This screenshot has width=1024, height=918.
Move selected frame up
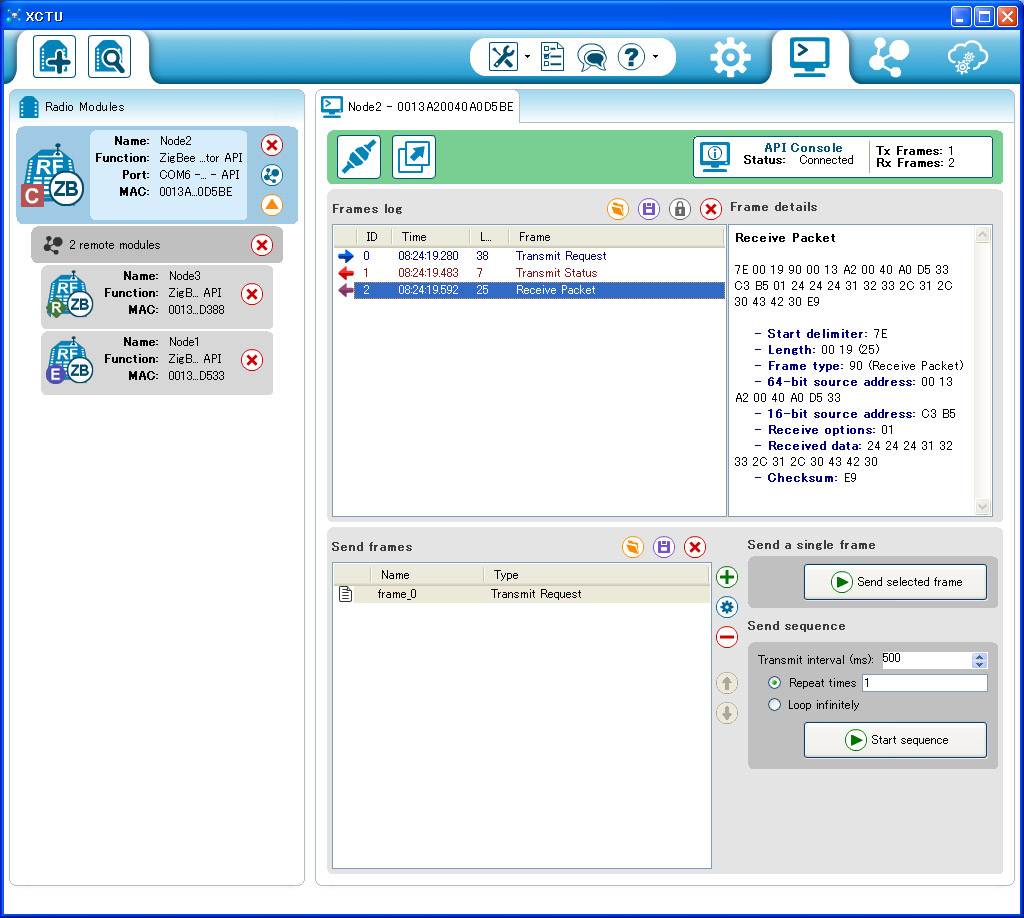(x=727, y=684)
